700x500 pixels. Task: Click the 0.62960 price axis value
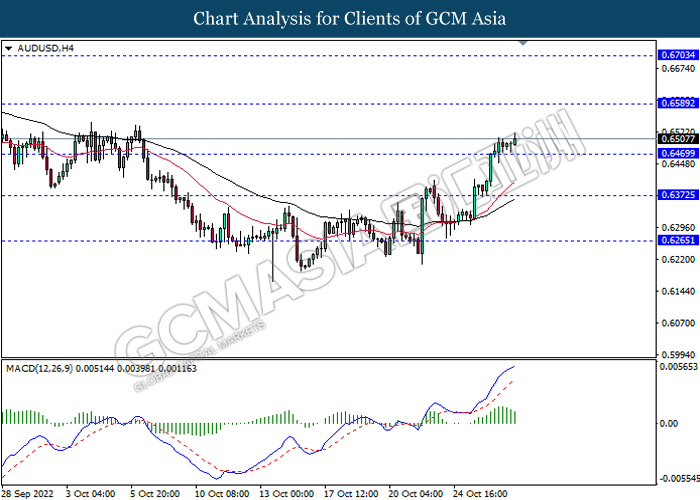tap(678, 228)
